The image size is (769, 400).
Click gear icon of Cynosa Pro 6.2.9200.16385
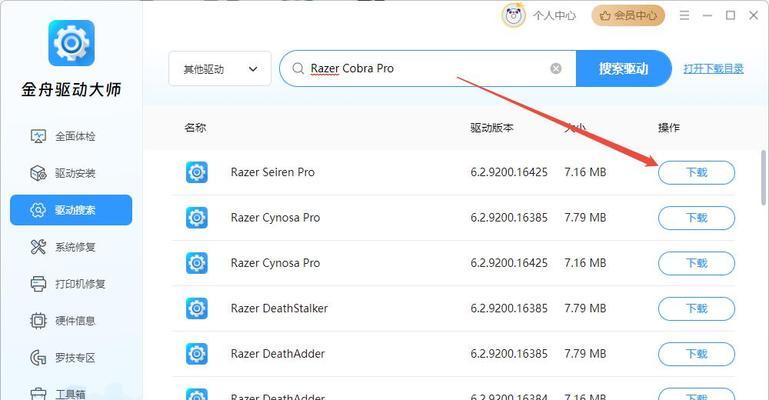click(197, 218)
